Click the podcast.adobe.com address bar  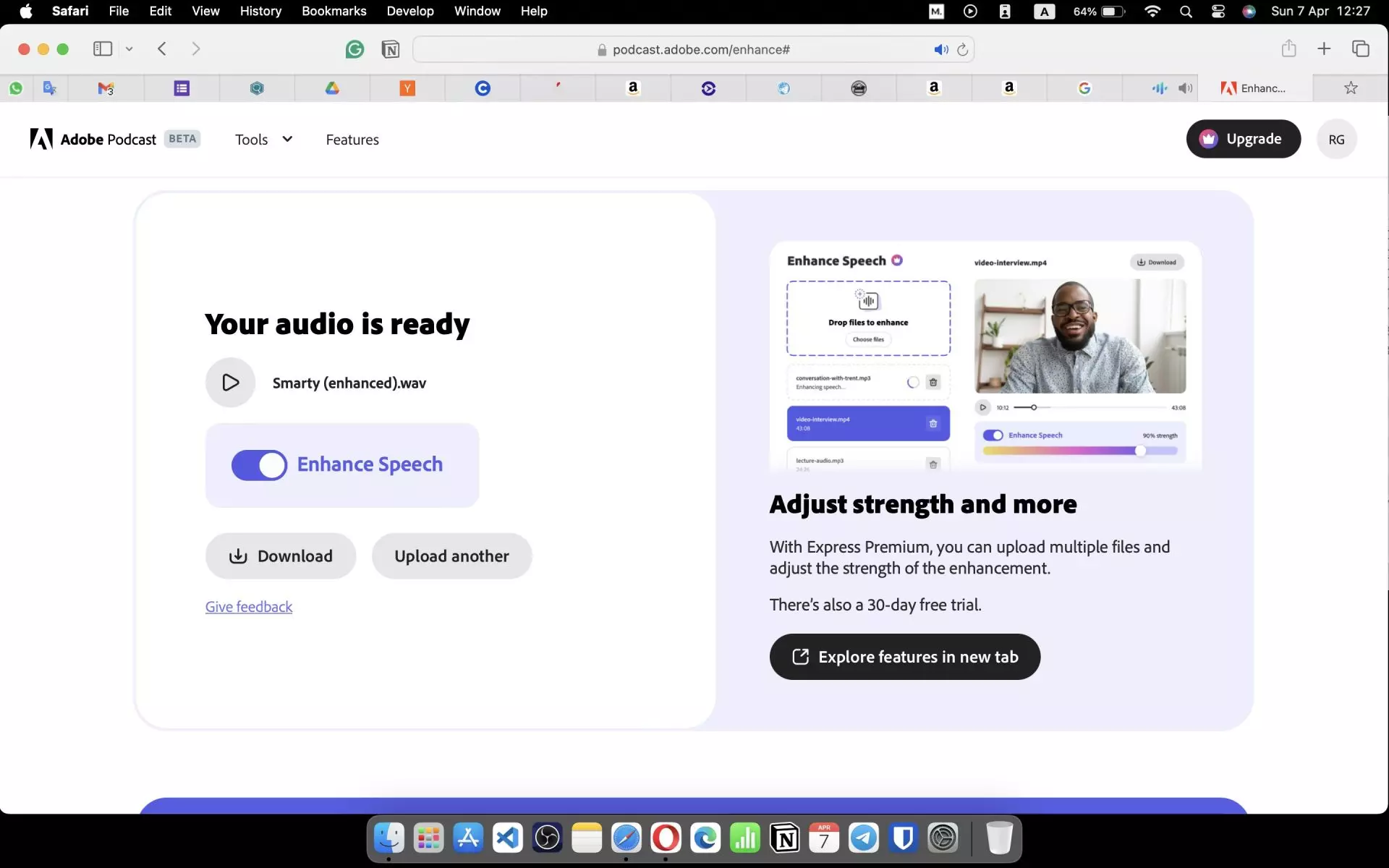pyautogui.click(x=693, y=49)
